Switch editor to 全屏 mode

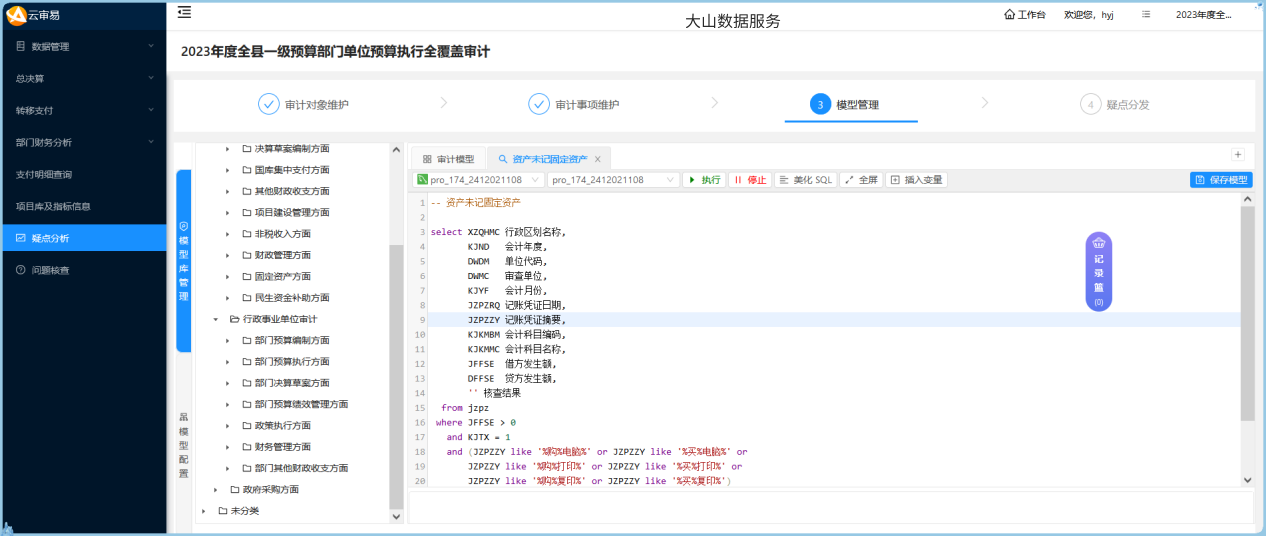click(x=861, y=180)
